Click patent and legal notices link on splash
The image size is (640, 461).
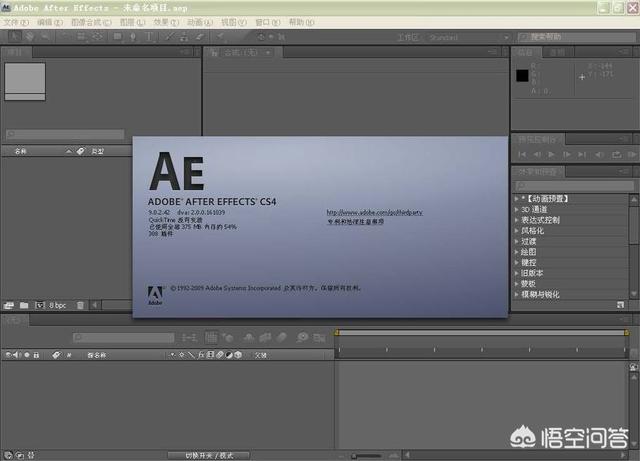(356, 222)
